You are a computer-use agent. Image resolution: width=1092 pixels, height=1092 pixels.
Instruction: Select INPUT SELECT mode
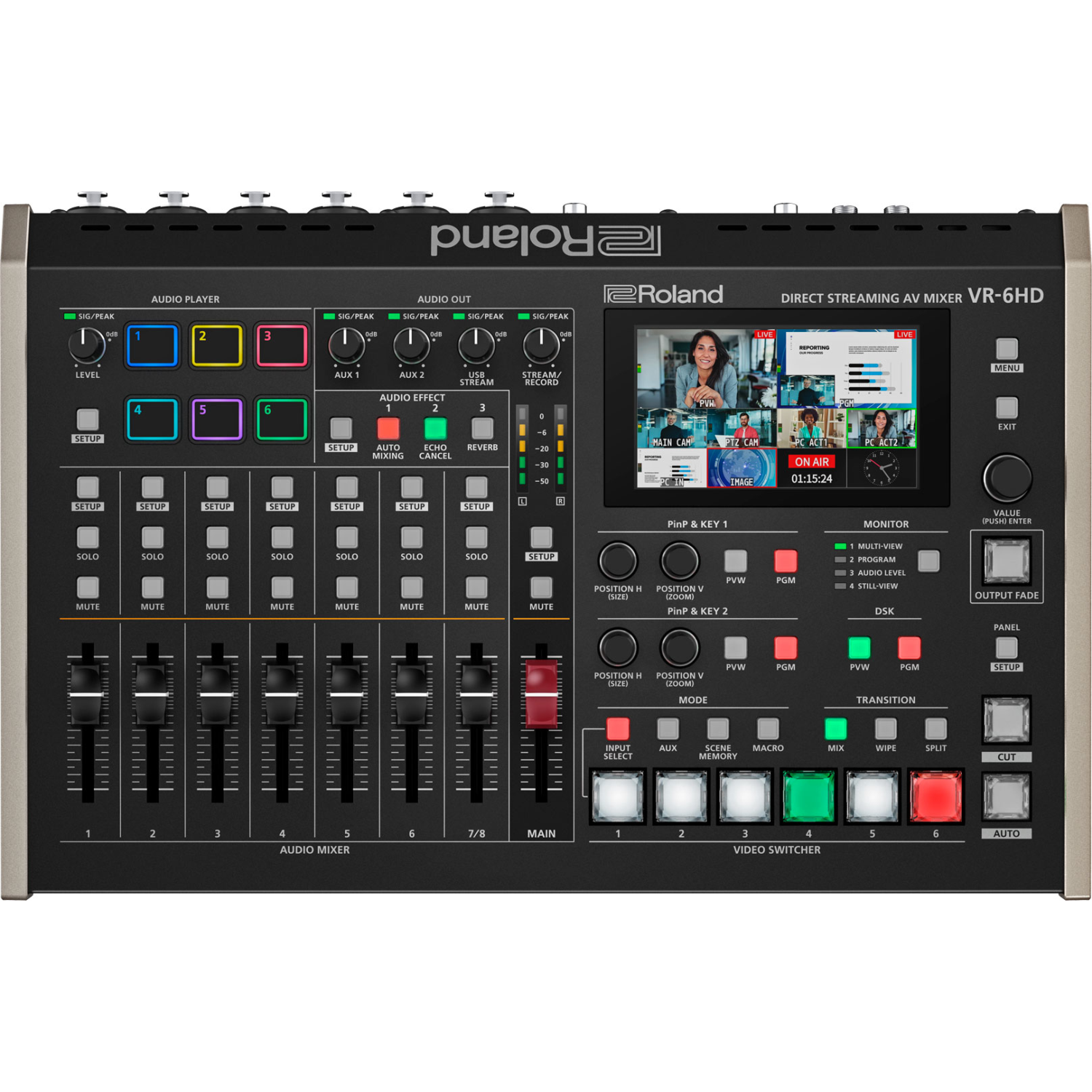point(617,729)
